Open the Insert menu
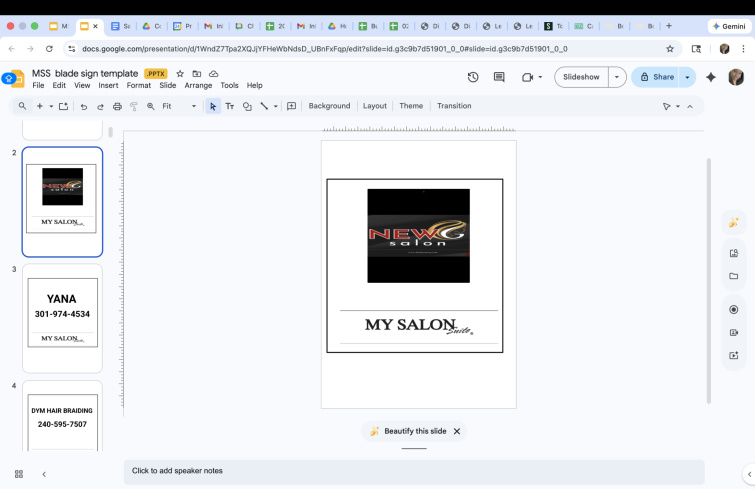The width and height of the screenshot is (755, 489). (x=108, y=86)
